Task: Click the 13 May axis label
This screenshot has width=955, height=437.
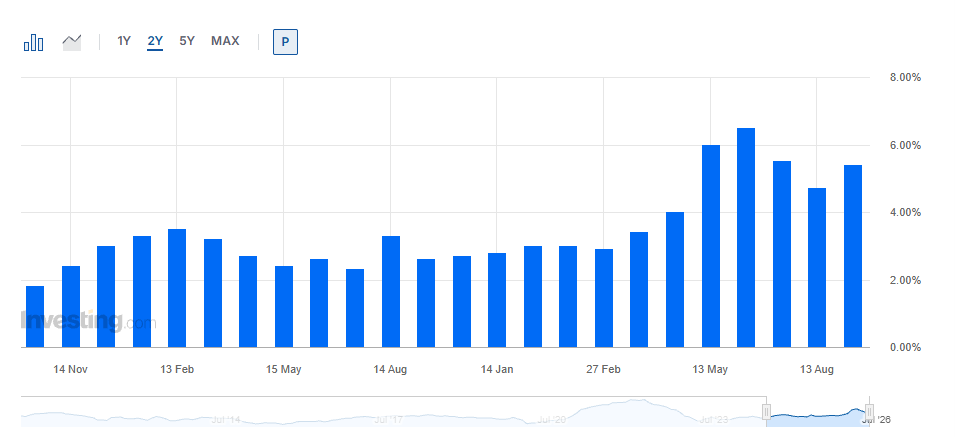Action: point(710,369)
